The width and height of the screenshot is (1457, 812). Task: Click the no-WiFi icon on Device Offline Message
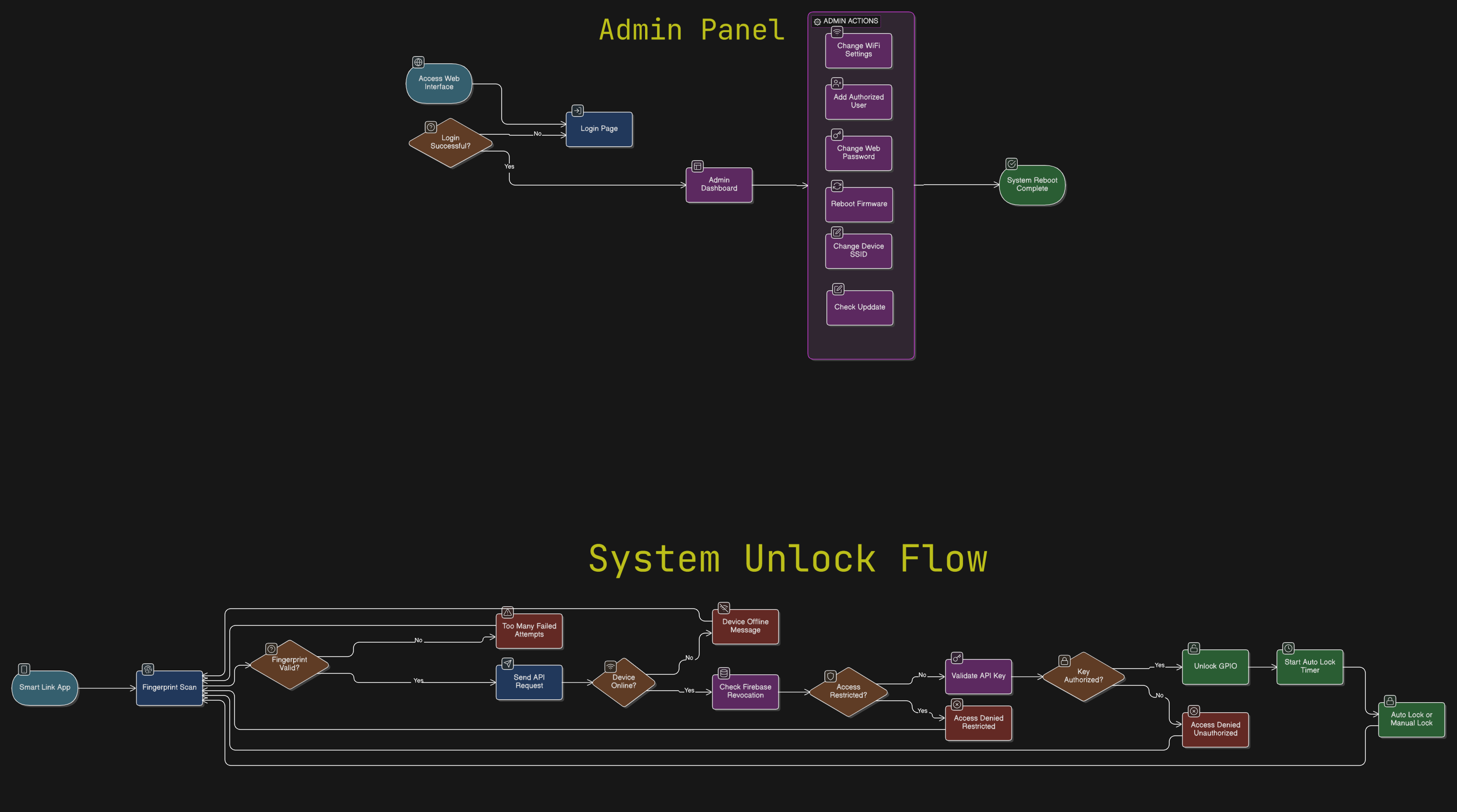click(x=724, y=608)
